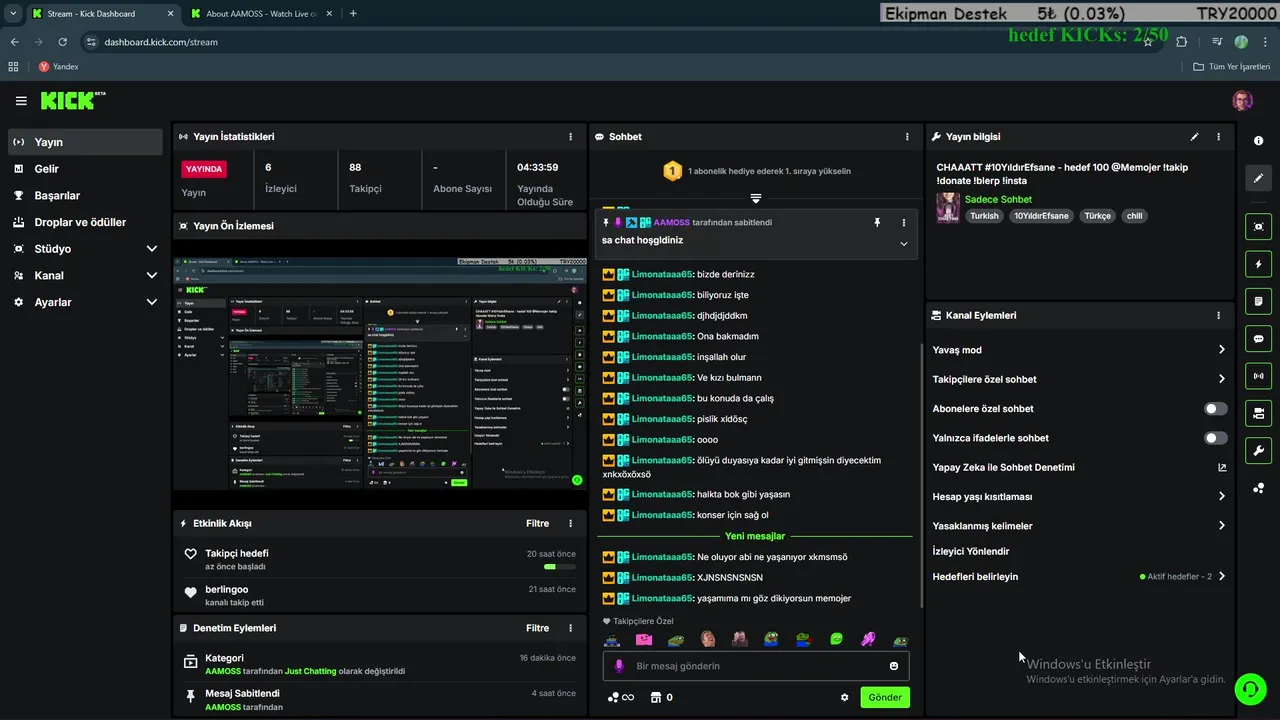Open Yandex bookmark in bookmarks bar
The image size is (1280, 720).
(x=58, y=67)
